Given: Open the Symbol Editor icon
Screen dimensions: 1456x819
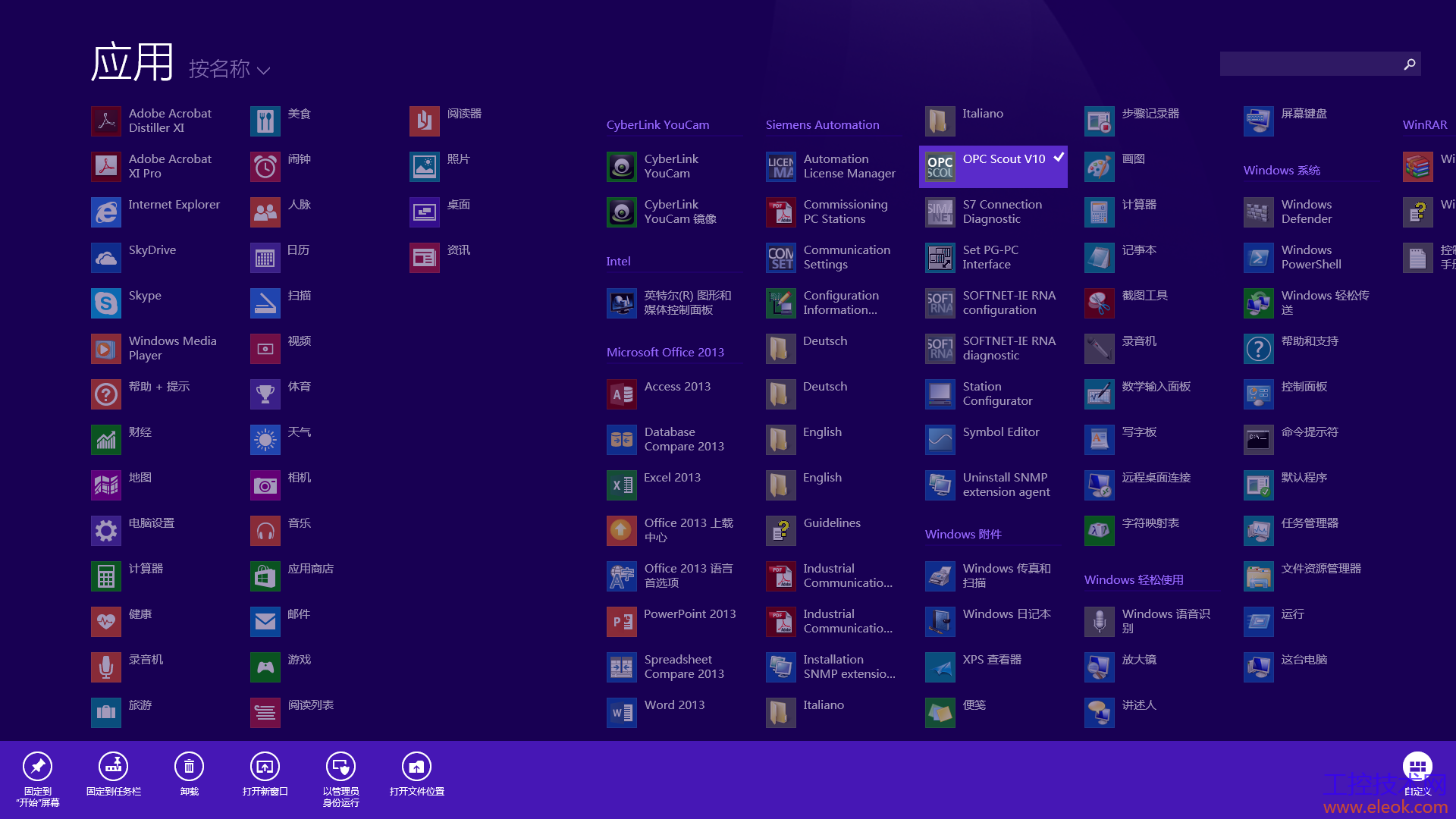Looking at the screenshot, I should 940,440.
